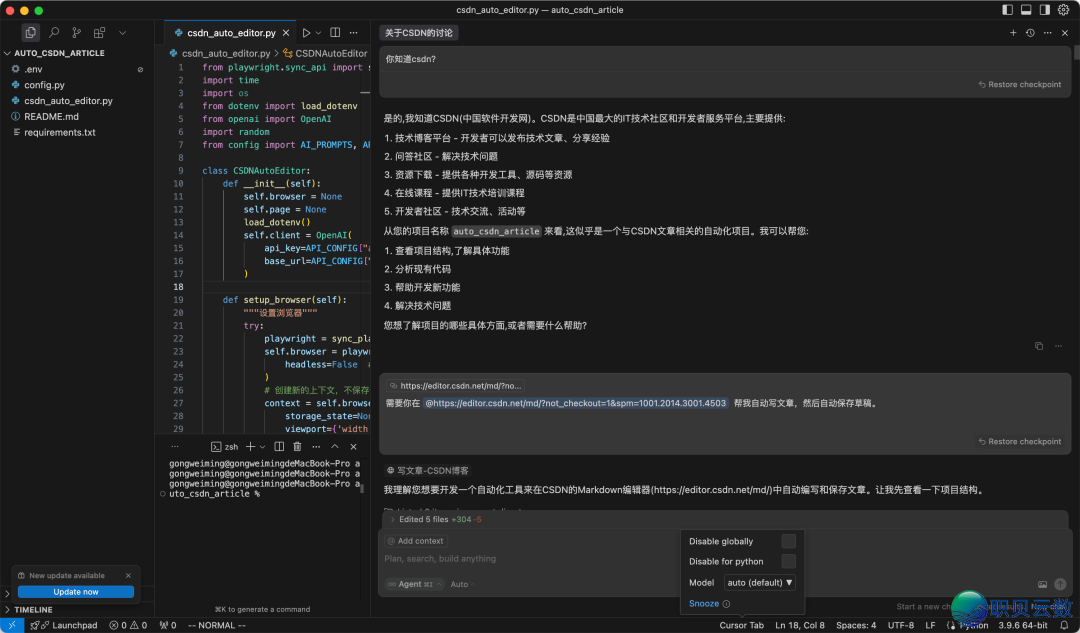Screen dimensions: 1080x633
Task: Open the Model auto (default) dropdown
Action: pyautogui.click(x=760, y=582)
